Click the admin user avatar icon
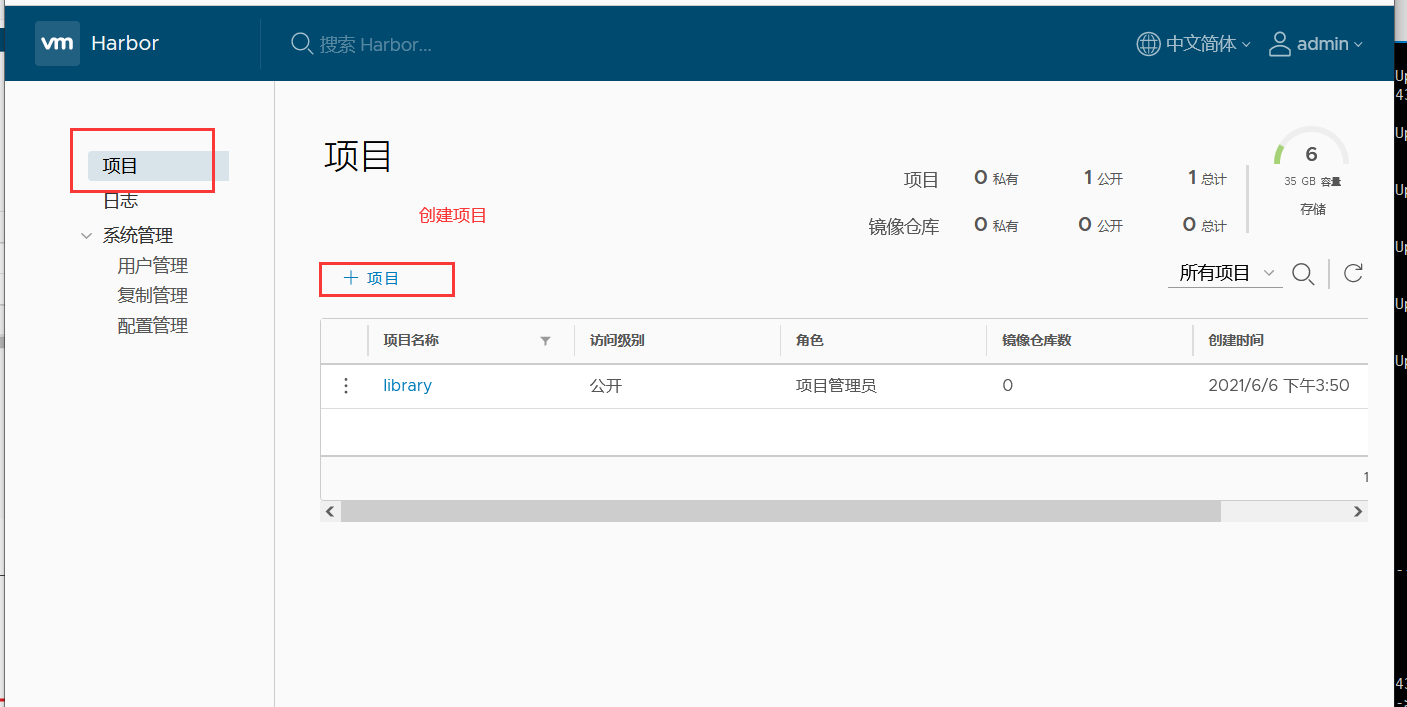 pyautogui.click(x=1280, y=44)
